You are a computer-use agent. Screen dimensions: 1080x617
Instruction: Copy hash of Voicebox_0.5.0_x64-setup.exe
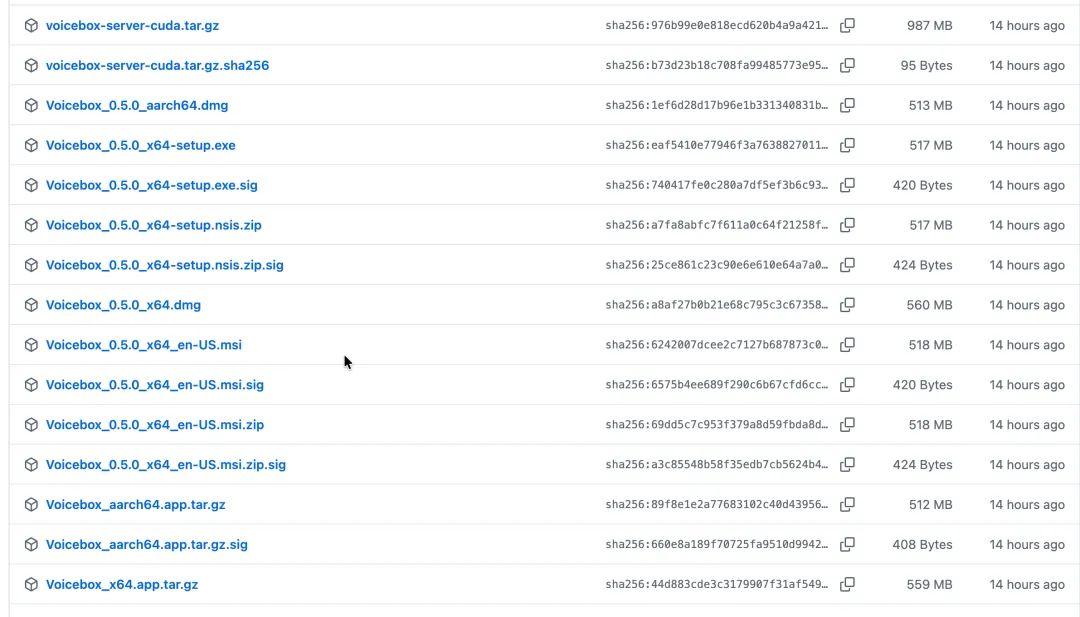(847, 145)
